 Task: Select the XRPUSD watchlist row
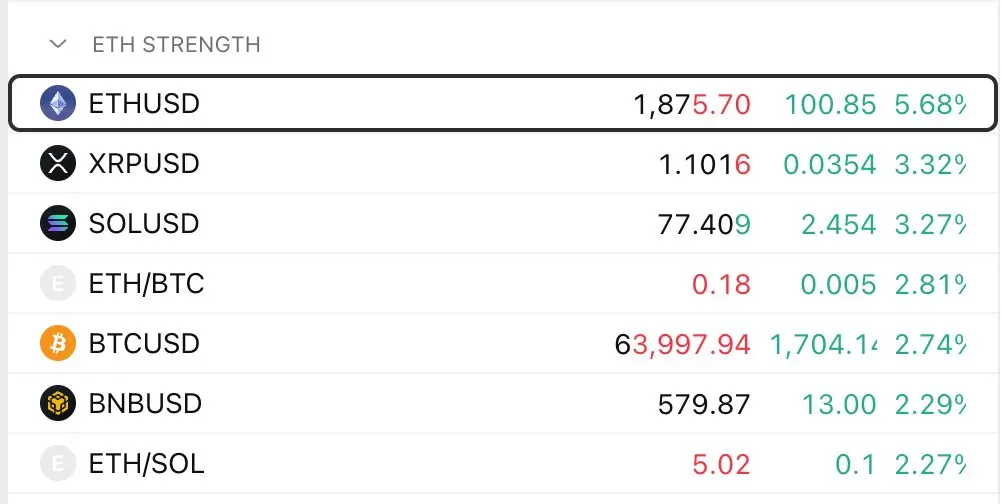(503, 164)
